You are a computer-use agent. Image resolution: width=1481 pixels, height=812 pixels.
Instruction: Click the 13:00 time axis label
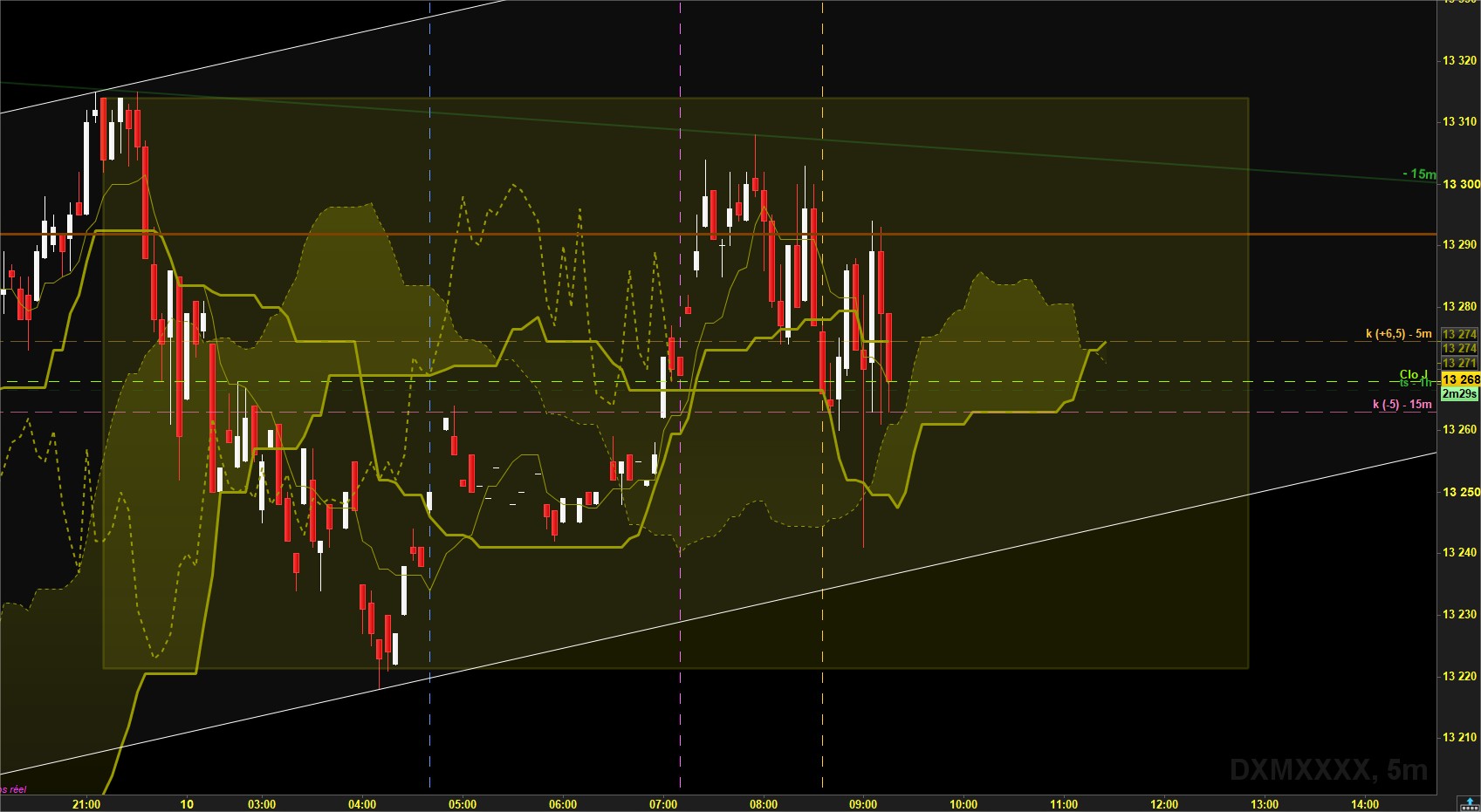coord(1265,804)
